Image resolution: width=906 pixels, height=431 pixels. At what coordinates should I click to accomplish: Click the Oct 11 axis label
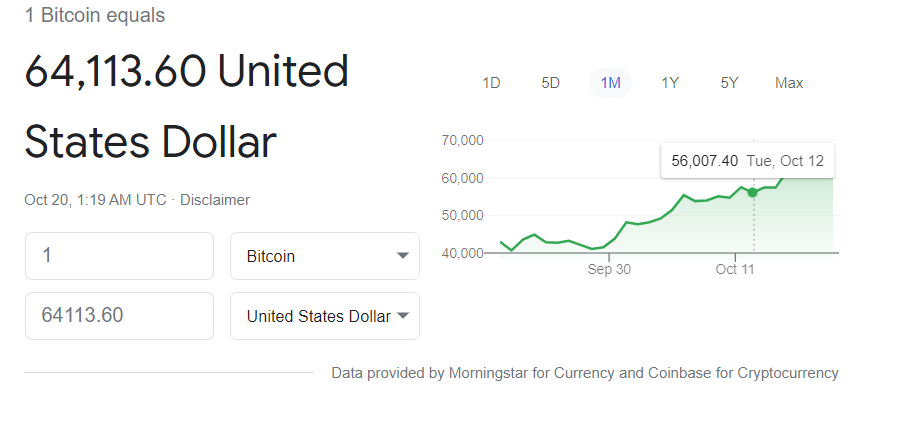[735, 269]
